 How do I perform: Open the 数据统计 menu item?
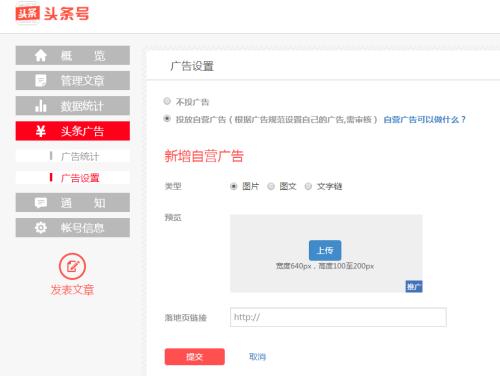(73, 106)
